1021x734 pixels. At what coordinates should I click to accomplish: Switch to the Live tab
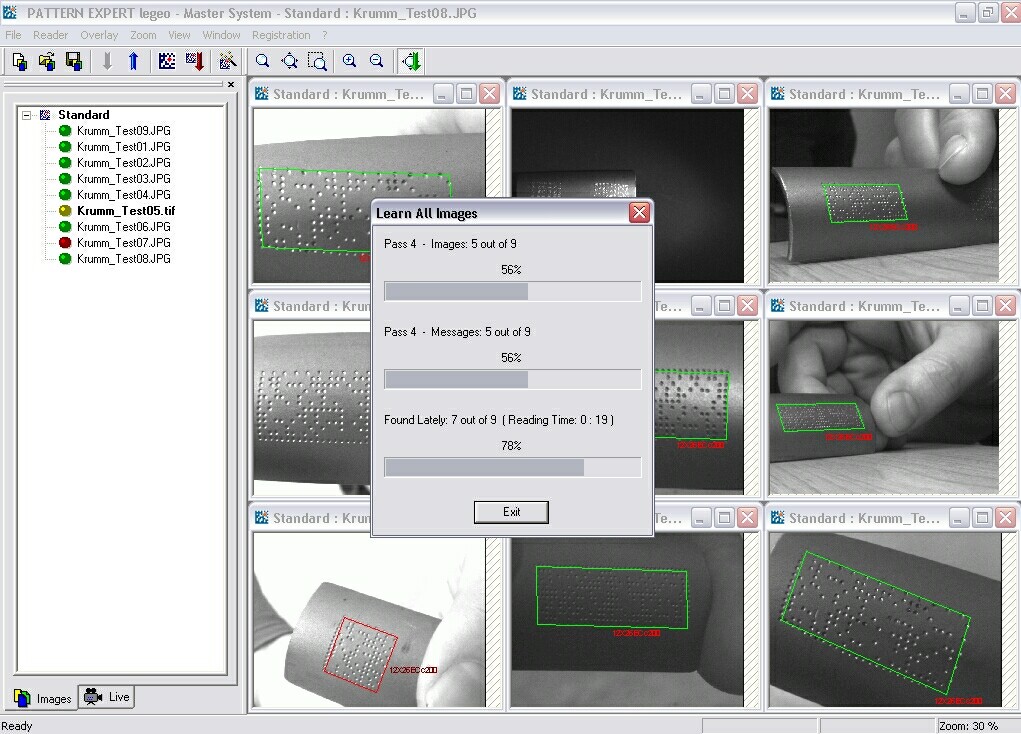click(108, 697)
